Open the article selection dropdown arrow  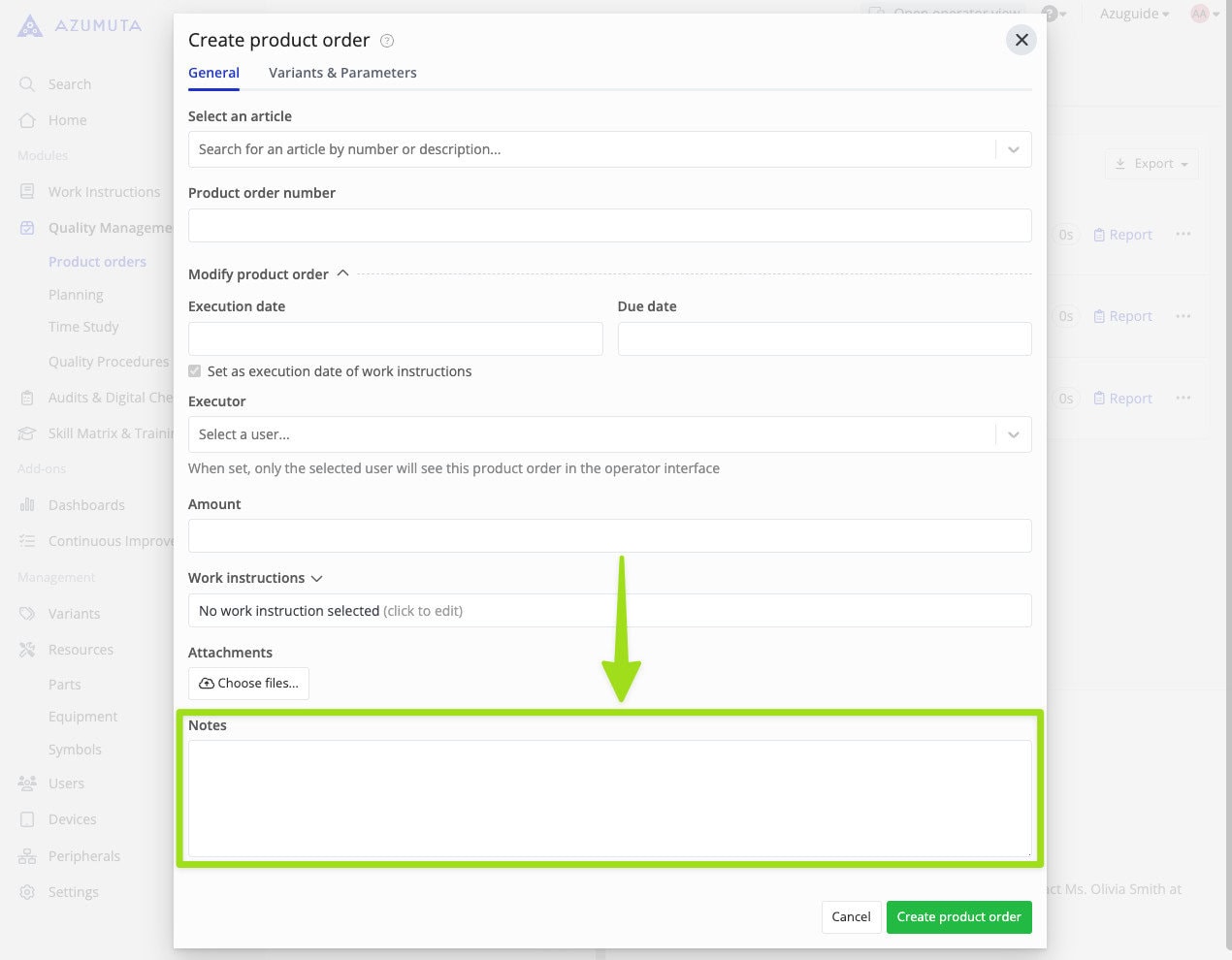(x=1013, y=149)
